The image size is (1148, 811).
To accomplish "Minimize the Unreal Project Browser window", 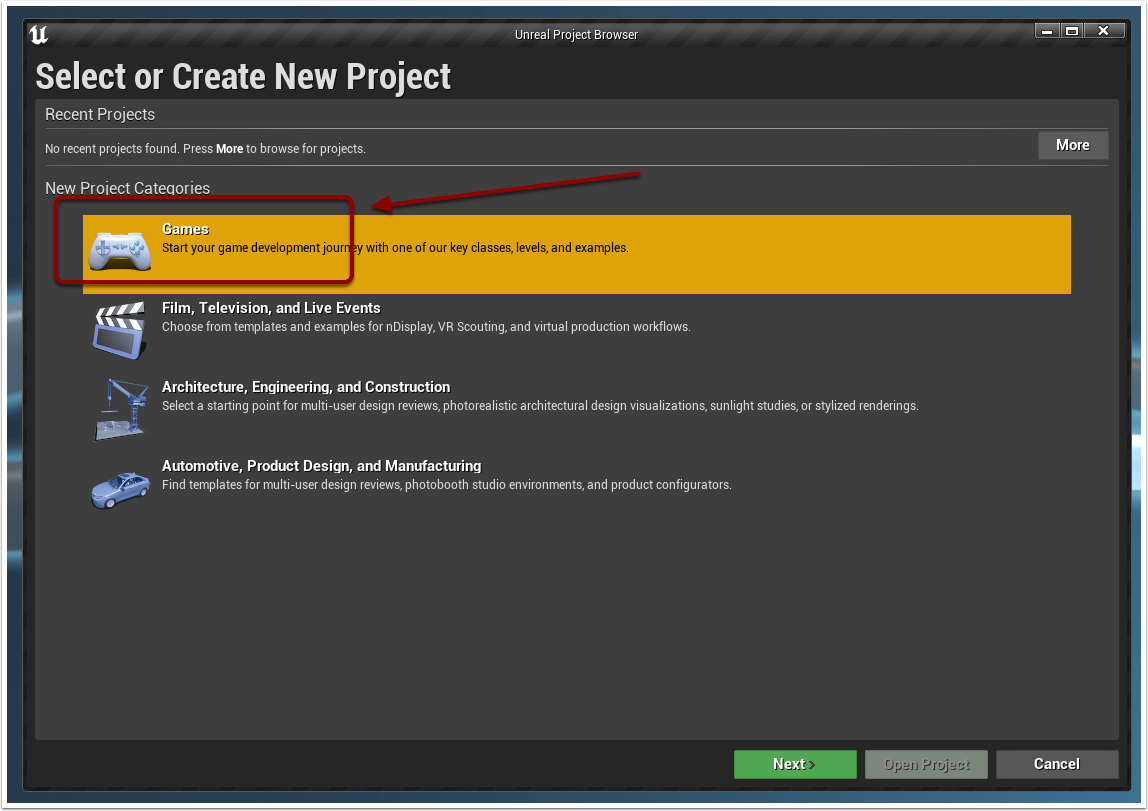I will (1047, 31).
